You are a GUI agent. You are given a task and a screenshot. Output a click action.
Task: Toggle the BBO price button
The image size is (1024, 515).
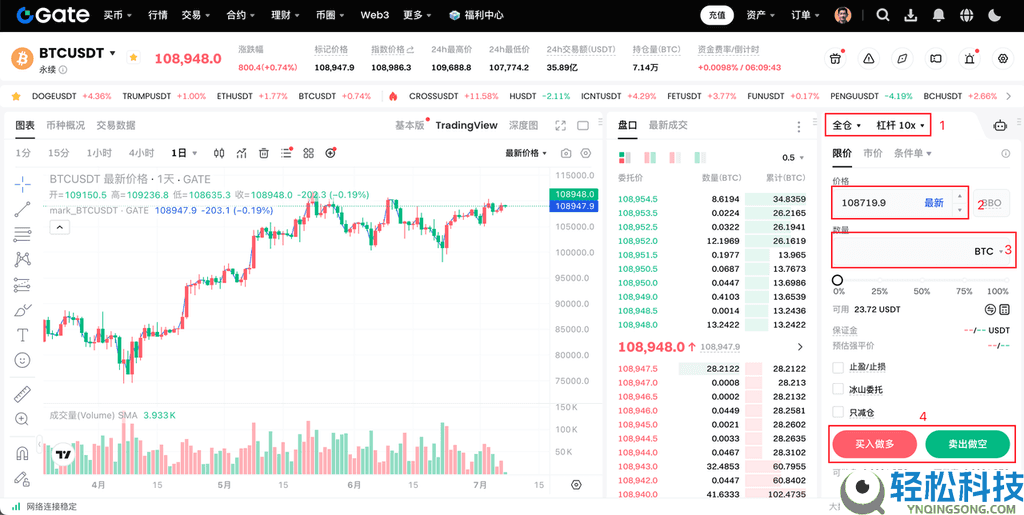[991, 203]
